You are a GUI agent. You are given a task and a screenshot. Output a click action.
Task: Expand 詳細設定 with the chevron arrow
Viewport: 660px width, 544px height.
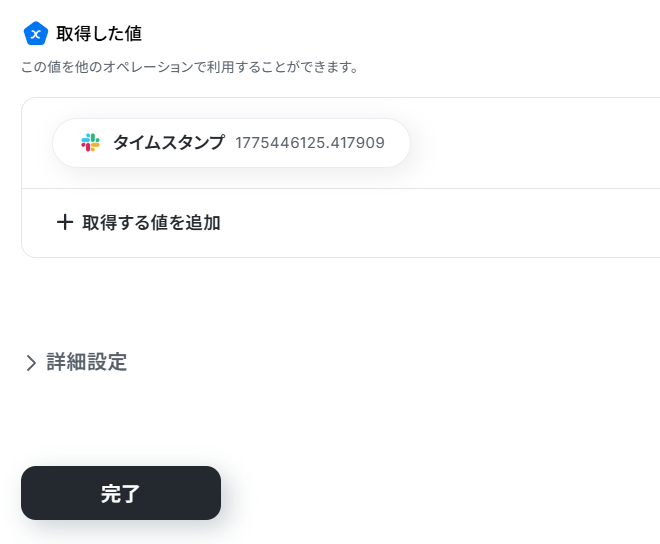pyautogui.click(x=31, y=363)
